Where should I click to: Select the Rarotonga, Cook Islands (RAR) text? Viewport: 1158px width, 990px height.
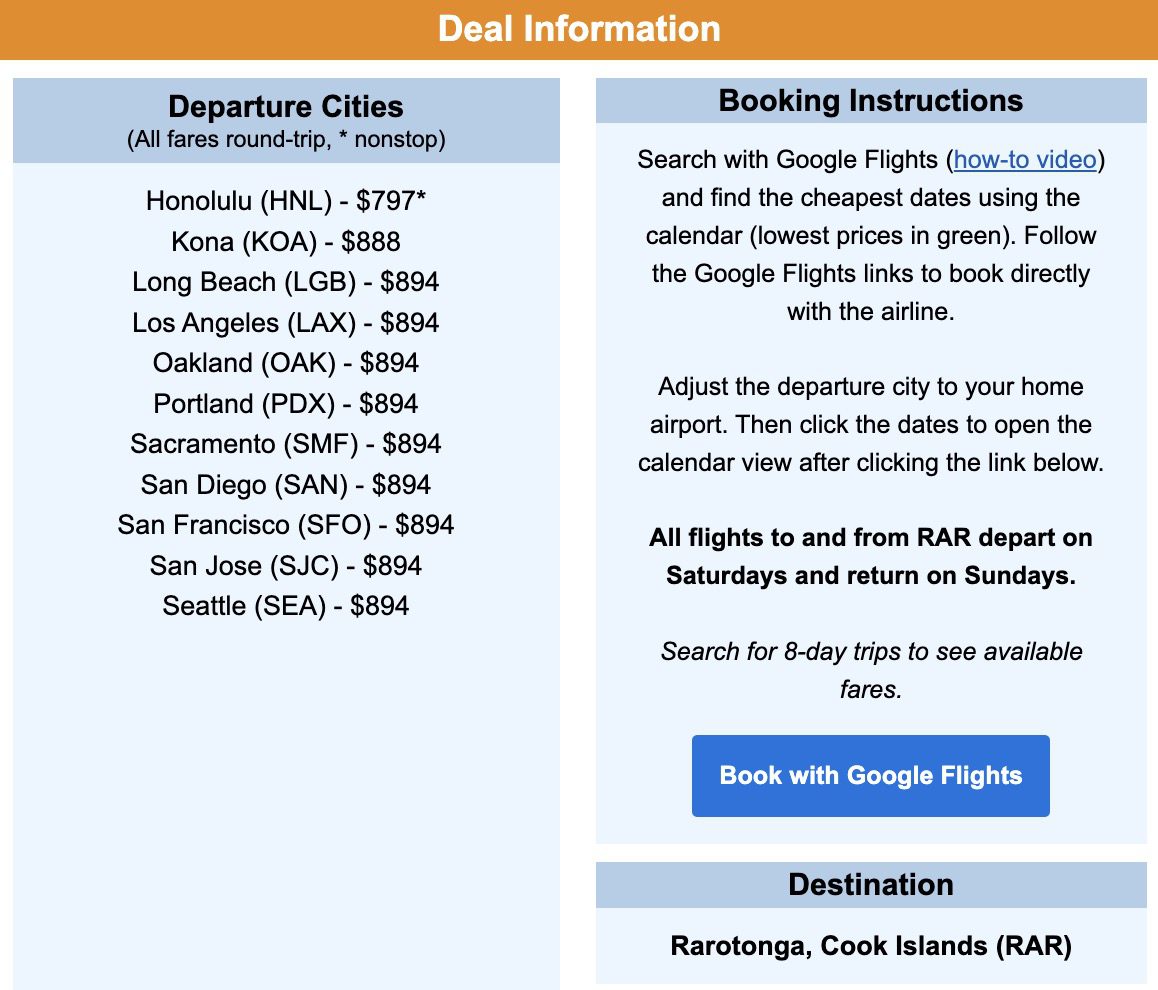[870, 946]
